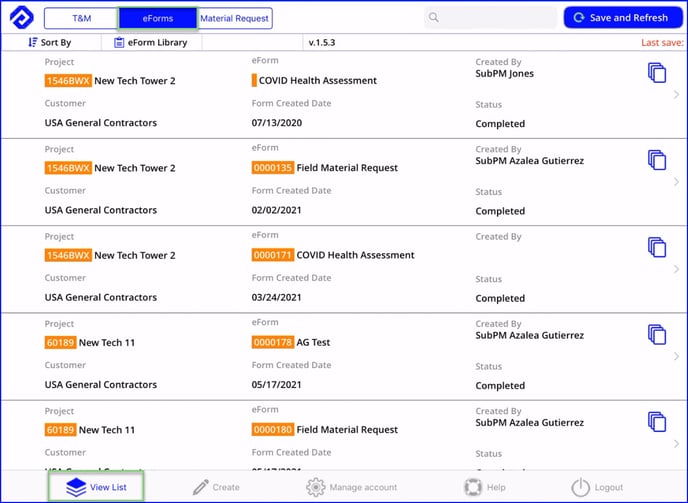Image resolution: width=688 pixels, height=503 pixels.
Task: Click the Sort By sort icon
Action: [x=32, y=42]
